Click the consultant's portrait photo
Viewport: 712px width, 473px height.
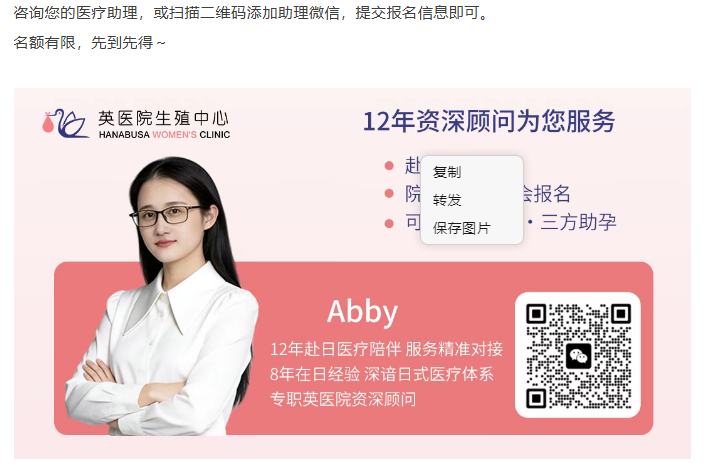(x=161, y=295)
